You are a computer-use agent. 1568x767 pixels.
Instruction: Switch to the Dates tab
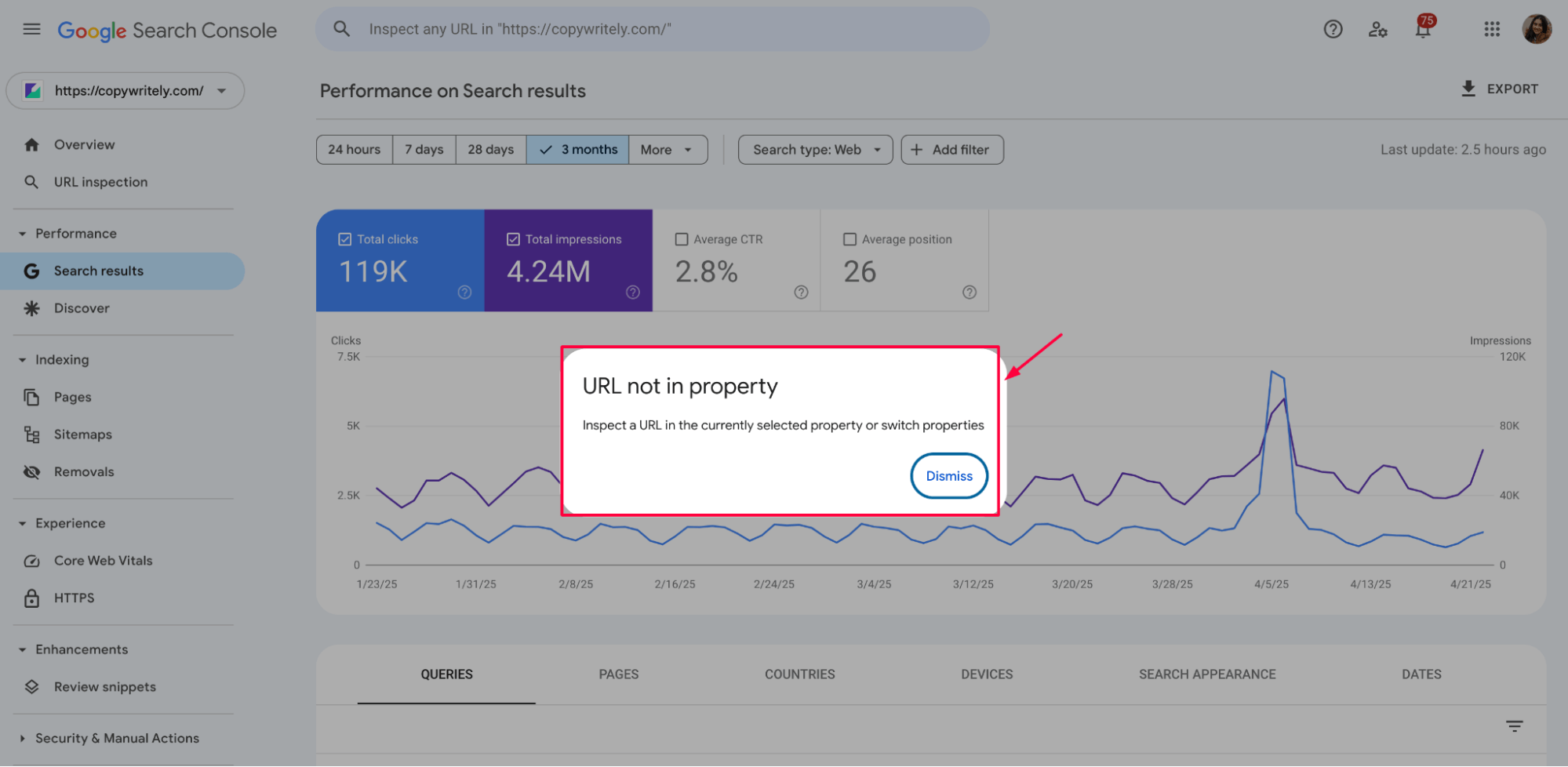point(1421,674)
